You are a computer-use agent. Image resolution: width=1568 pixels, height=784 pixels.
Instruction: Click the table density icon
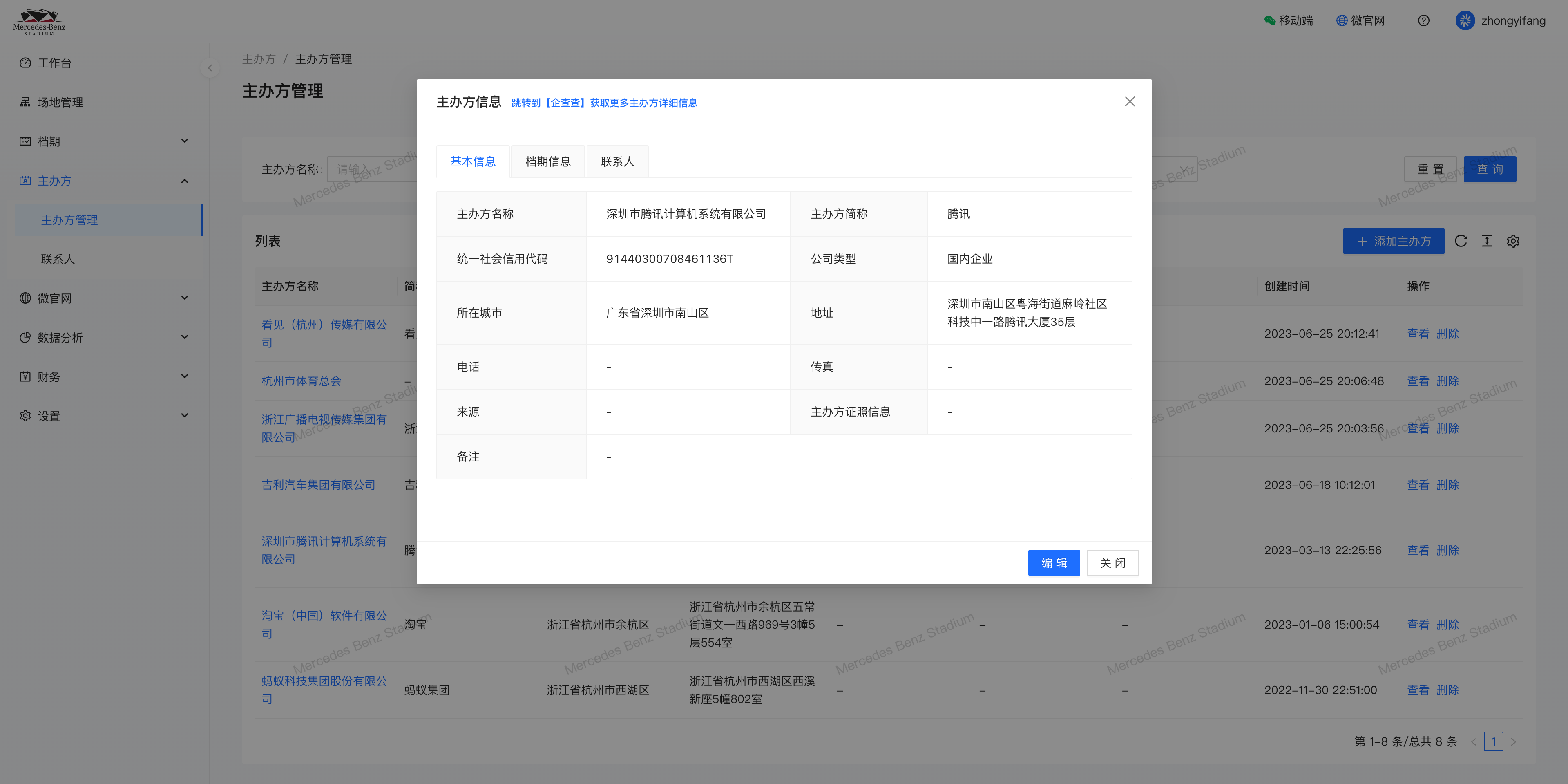[x=1487, y=241]
